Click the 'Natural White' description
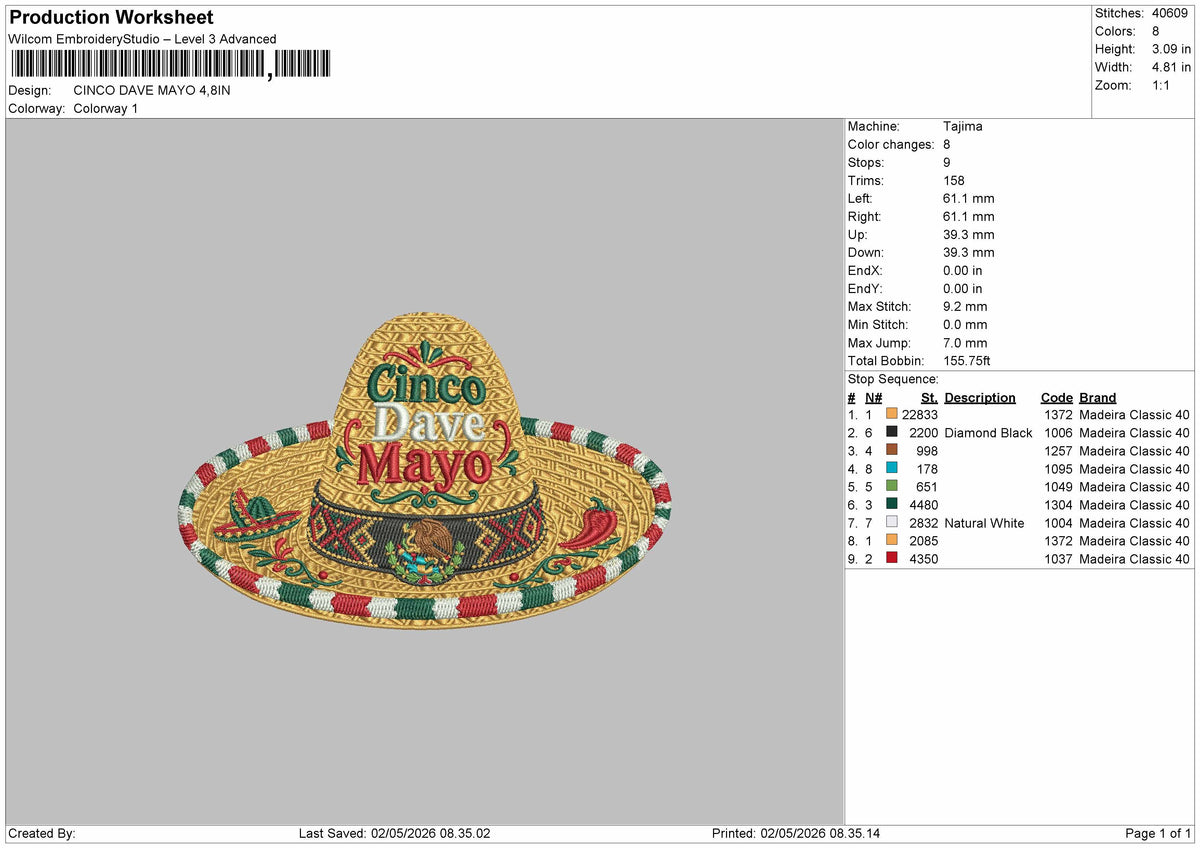This screenshot has height=848, width=1200. (984, 522)
